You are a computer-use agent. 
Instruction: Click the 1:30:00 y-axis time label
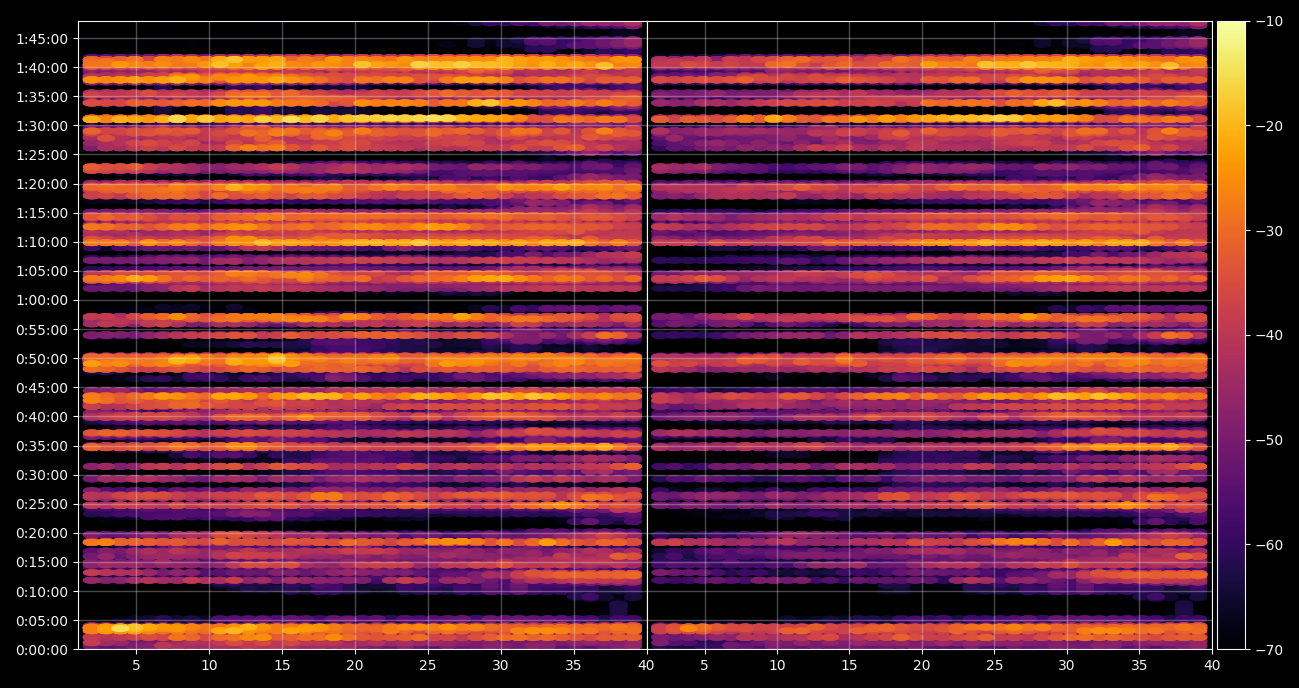pyautogui.click(x=43, y=126)
